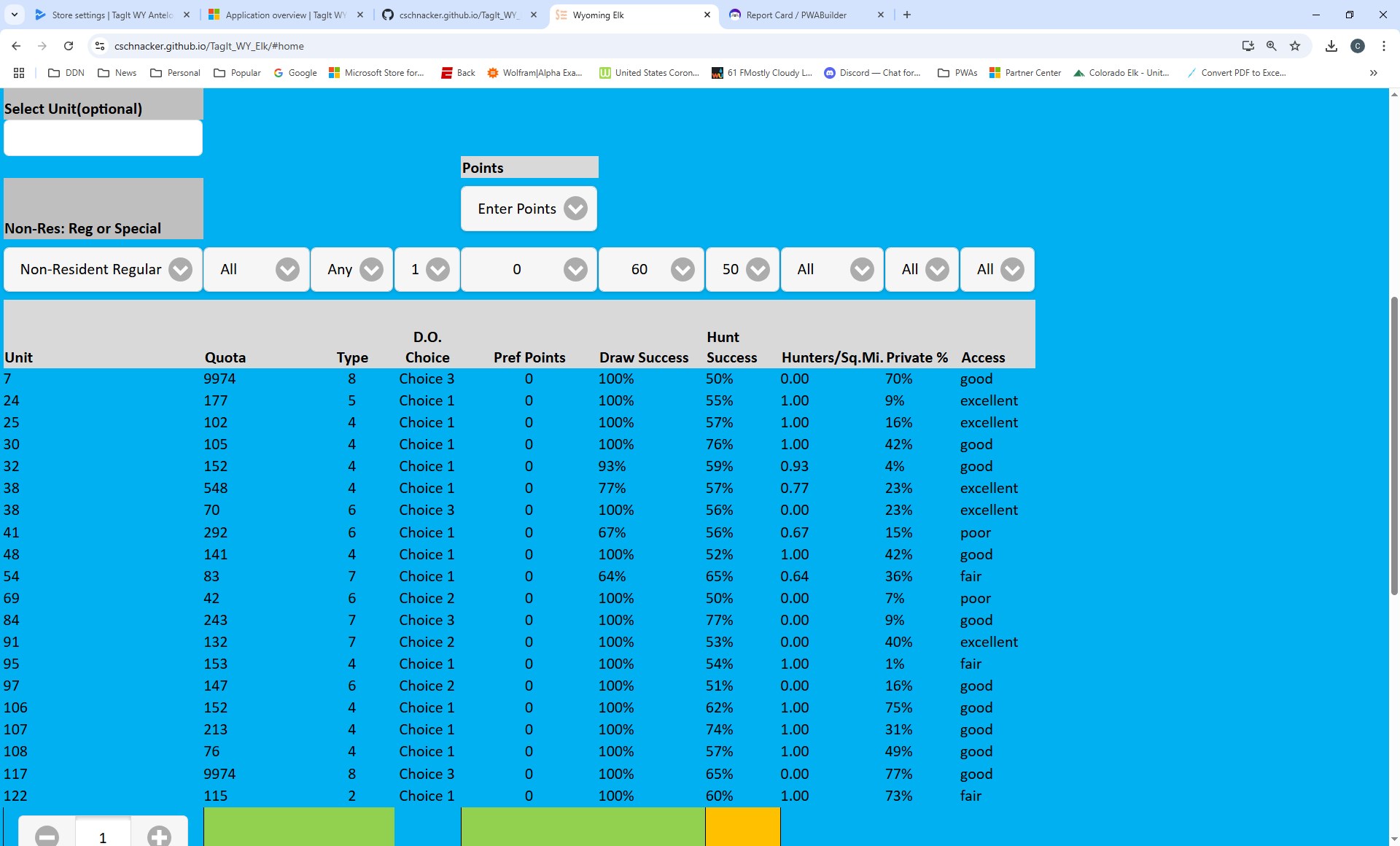Open the Type 'Any' dropdown

[x=352, y=270]
